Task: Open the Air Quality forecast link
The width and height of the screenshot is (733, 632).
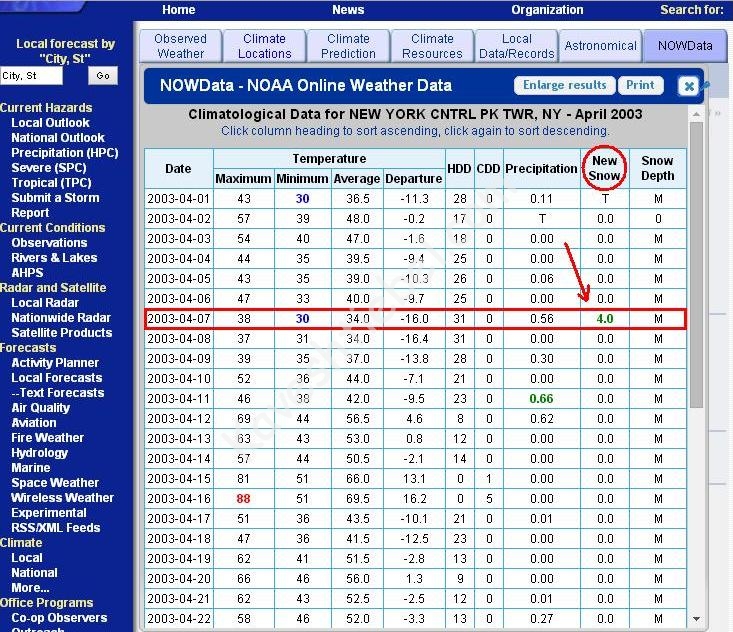Action: click(40, 408)
